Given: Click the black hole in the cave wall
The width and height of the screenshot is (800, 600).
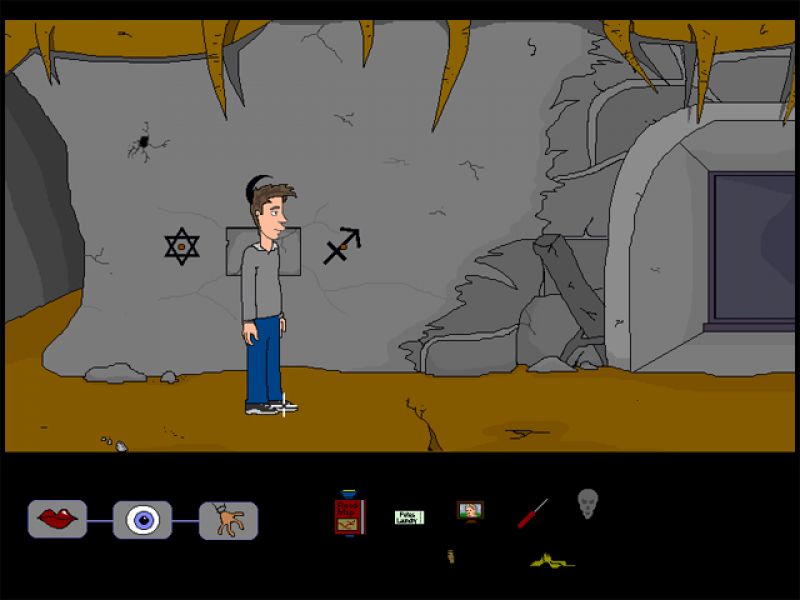Looking at the screenshot, I should (144, 141).
